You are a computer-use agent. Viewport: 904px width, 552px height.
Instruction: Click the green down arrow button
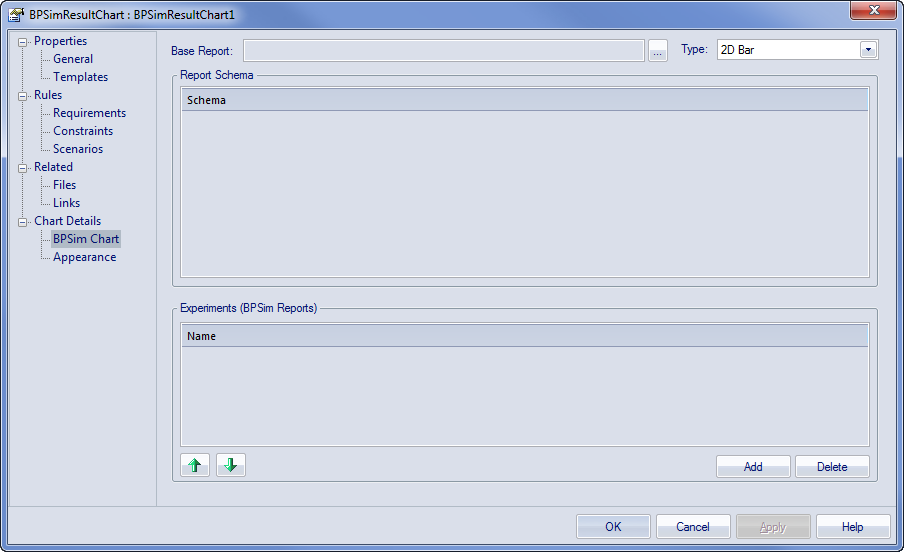click(231, 465)
